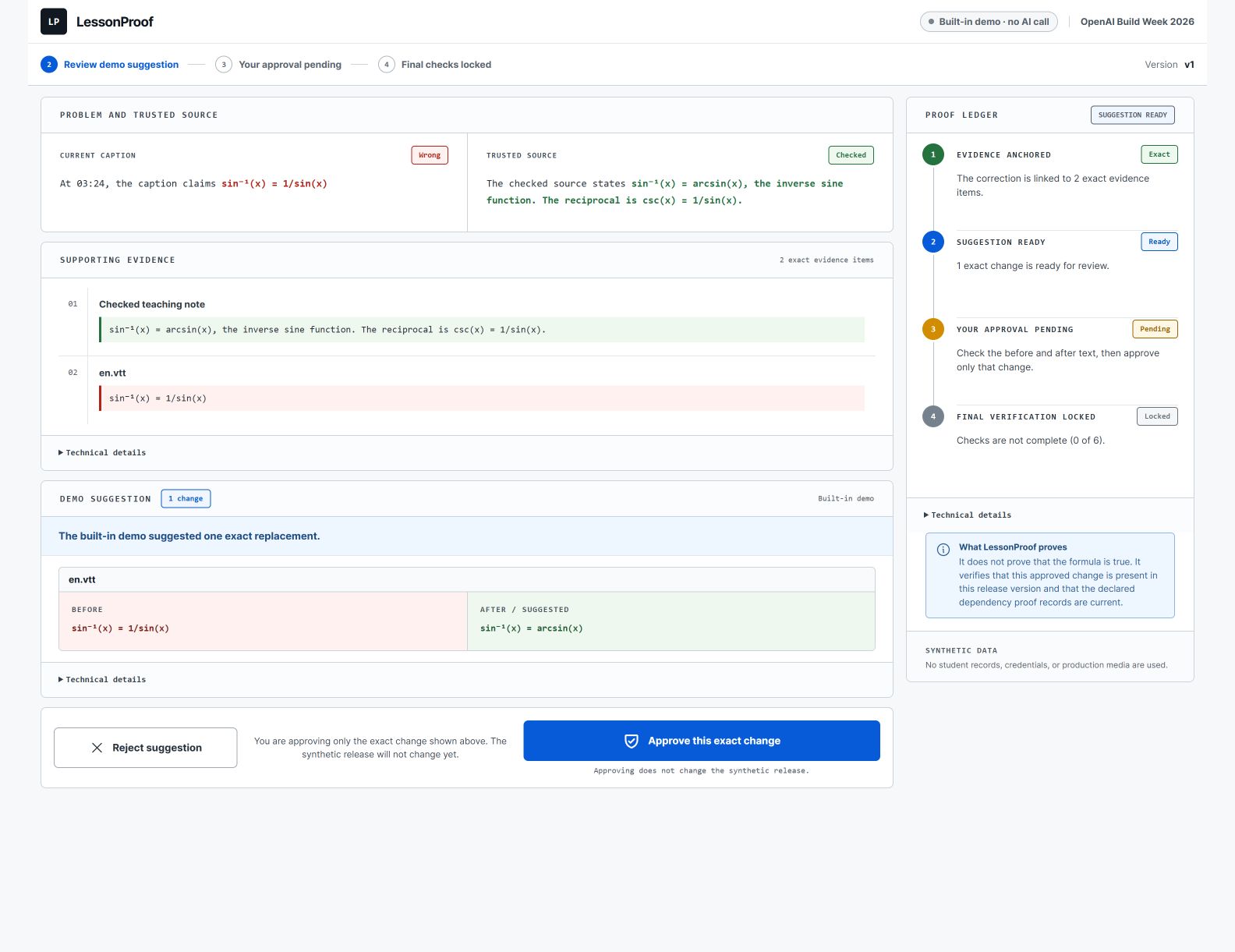Click the gray ledger circle numbered 4
The height and width of the screenshot is (952, 1235).
933,416
